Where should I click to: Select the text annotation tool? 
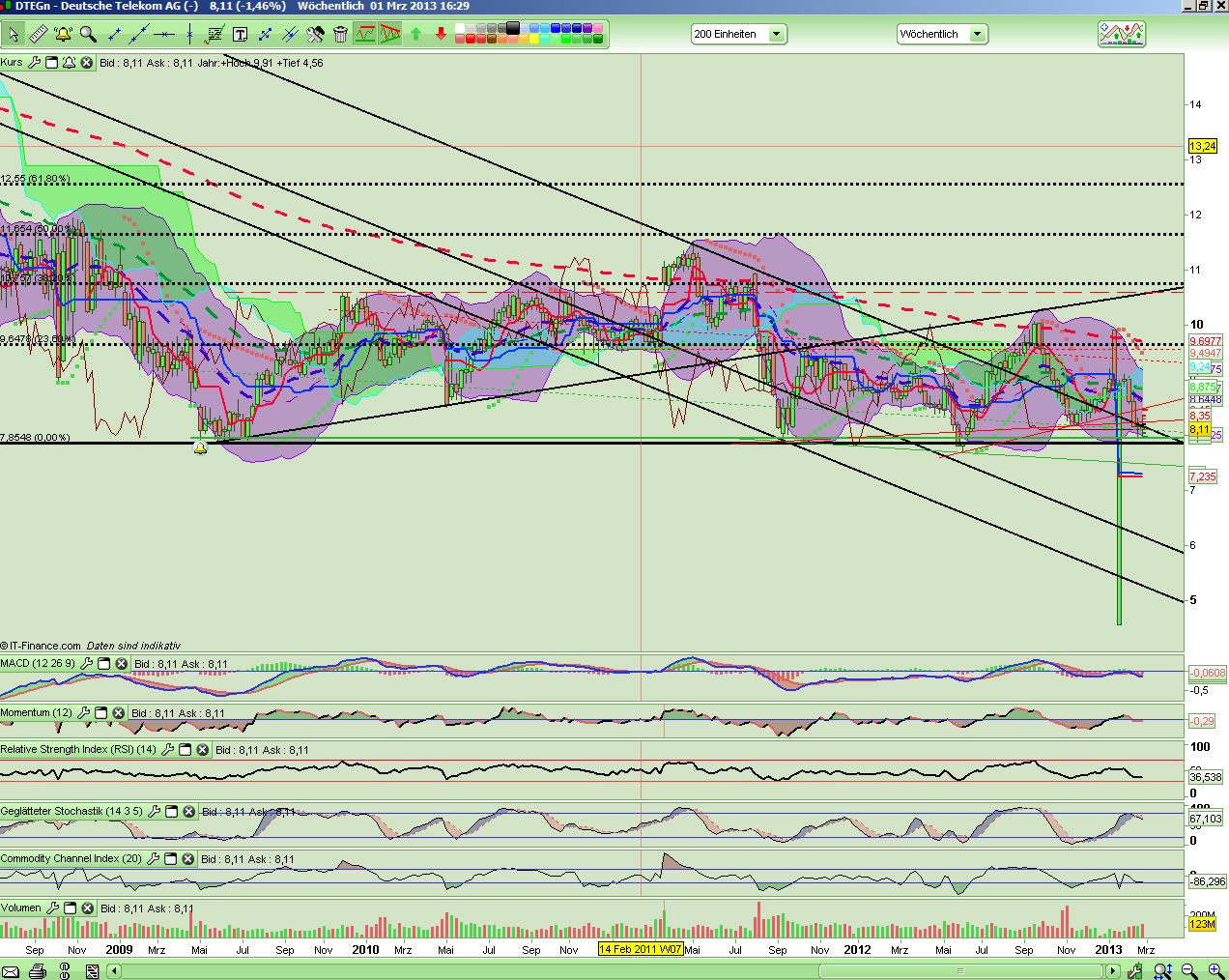click(240, 35)
